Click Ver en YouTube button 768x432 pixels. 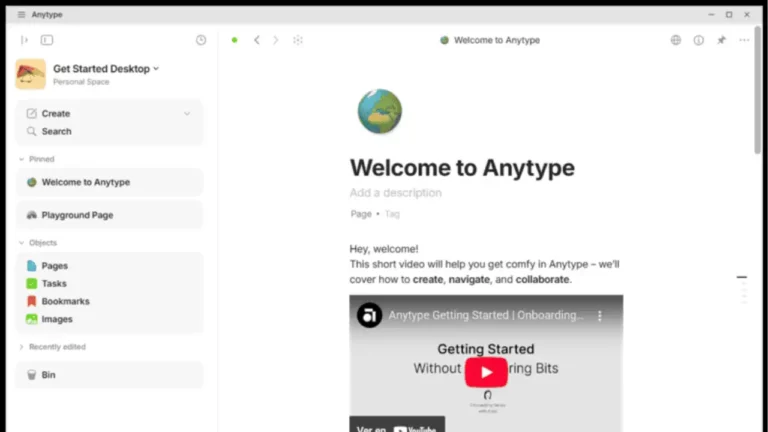click(397, 425)
